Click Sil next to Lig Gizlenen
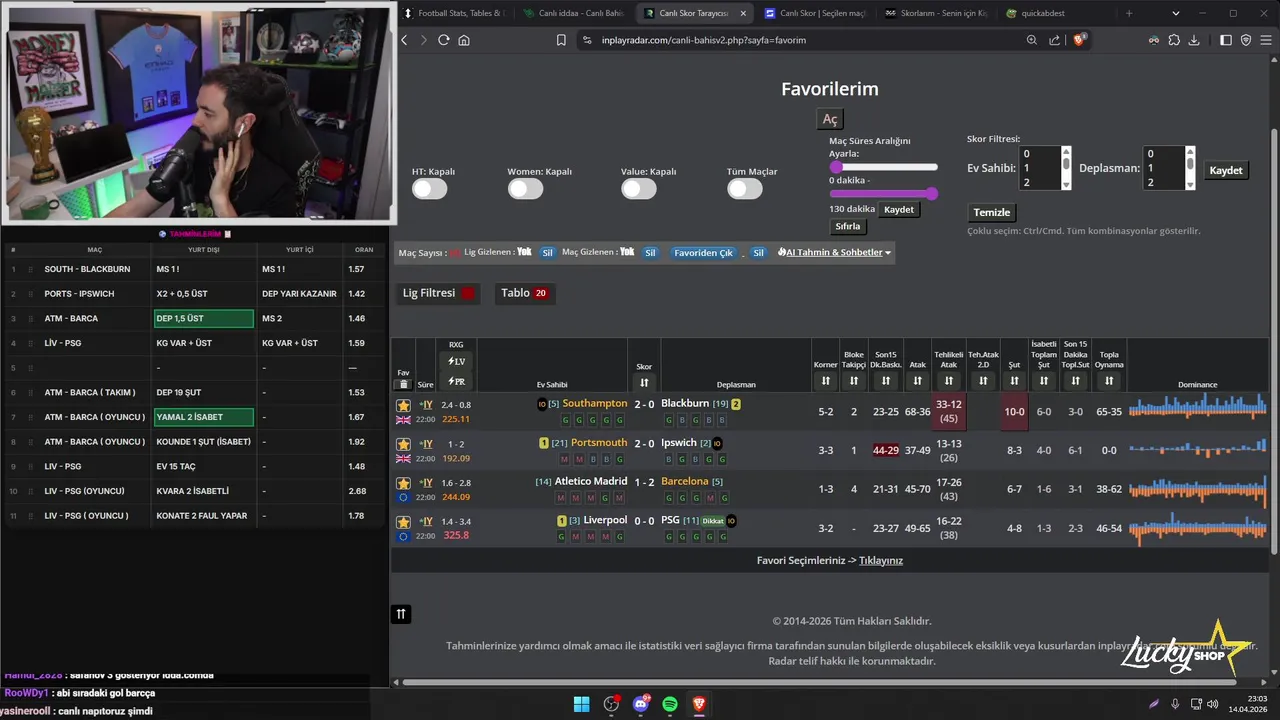Image resolution: width=1280 pixels, height=720 pixels. click(547, 253)
